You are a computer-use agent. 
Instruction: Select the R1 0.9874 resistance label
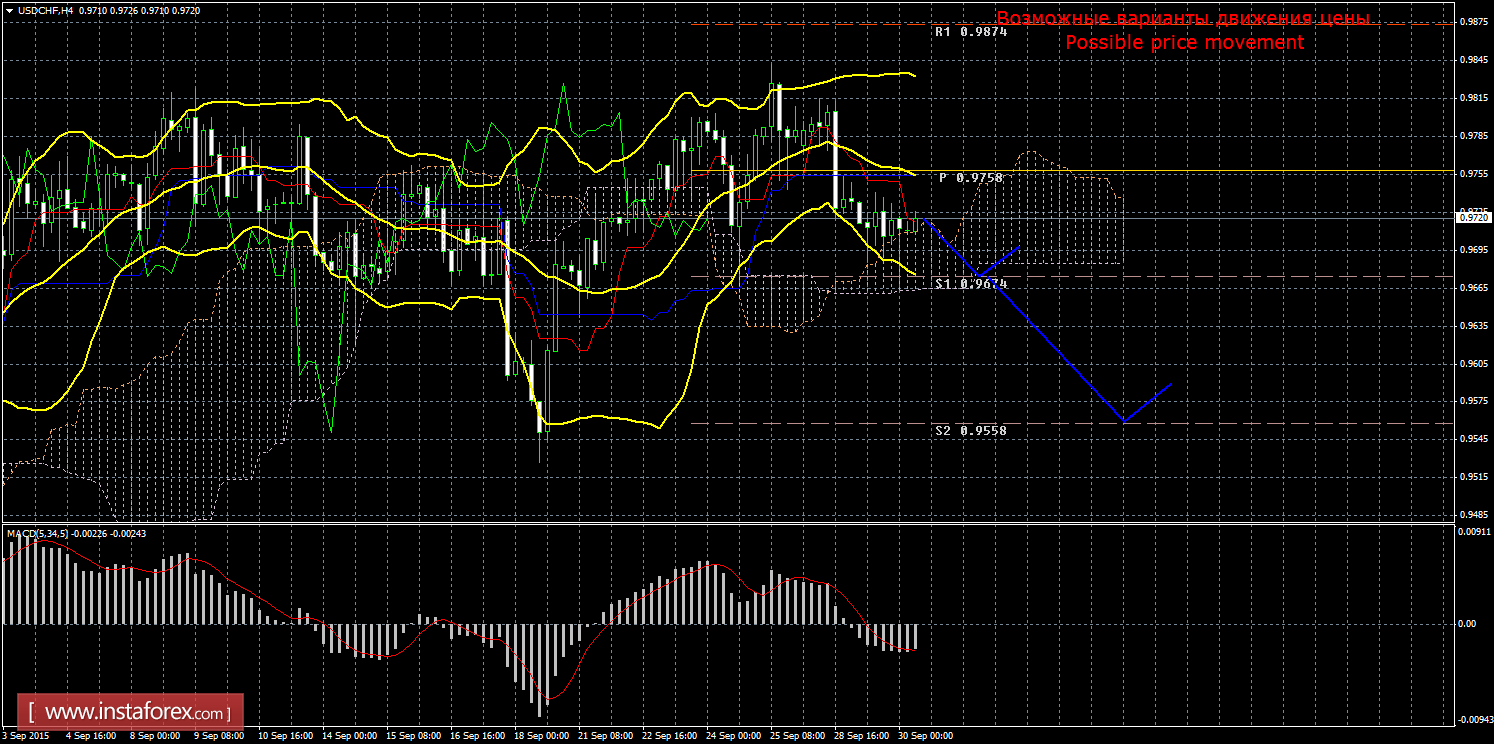click(x=971, y=32)
